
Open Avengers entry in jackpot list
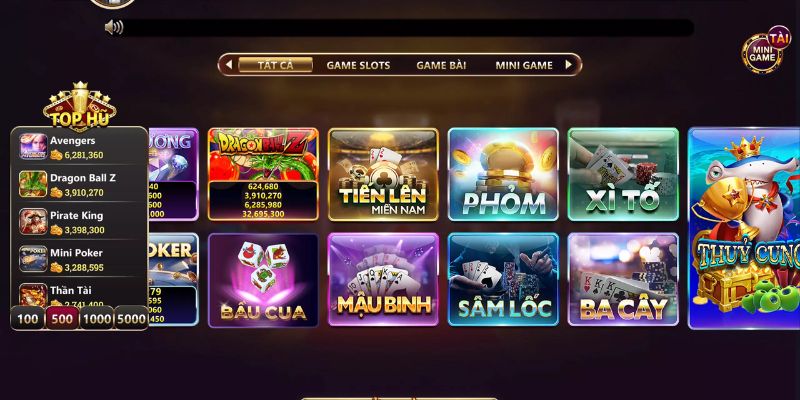click(x=79, y=147)
